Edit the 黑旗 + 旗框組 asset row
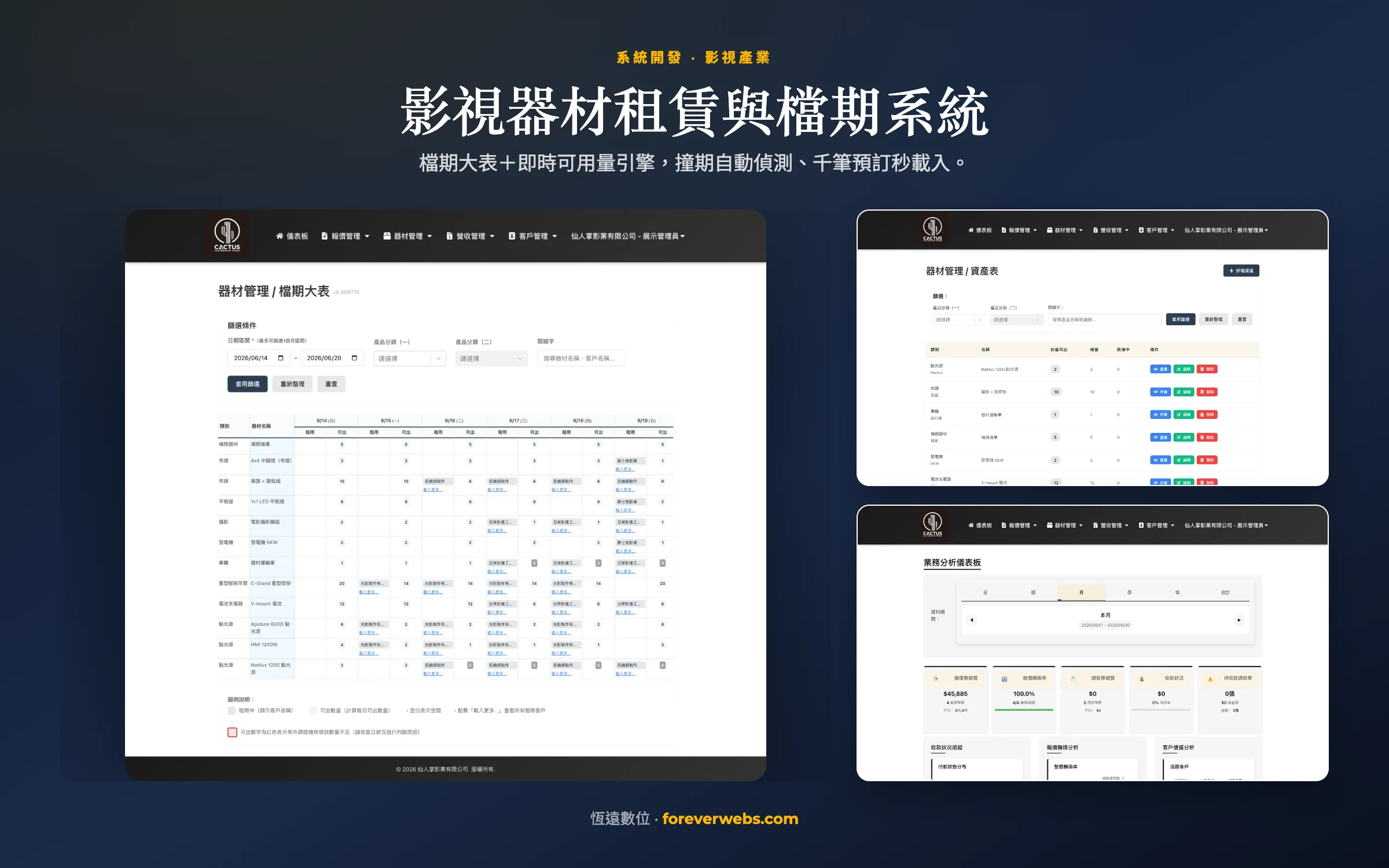 (1184, 392)
